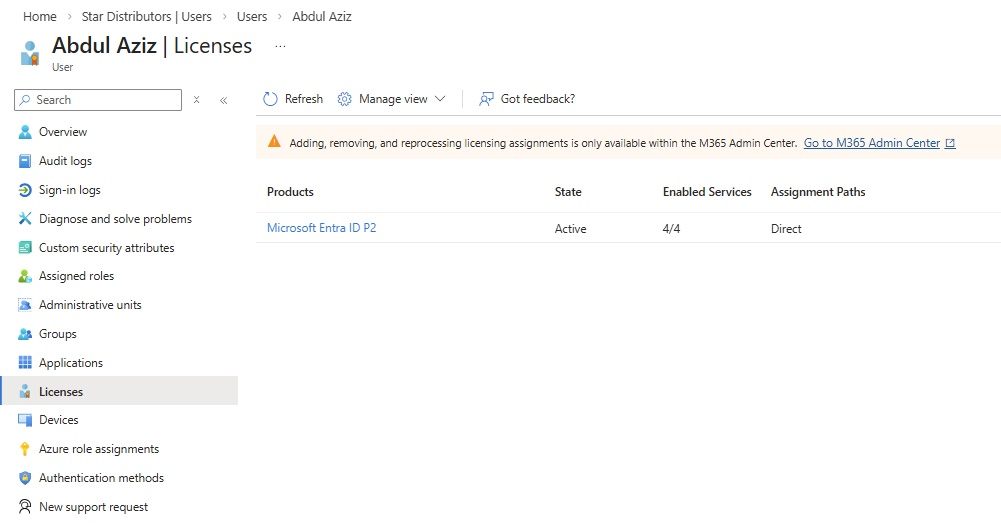Navigate to Home breadcrumb
Image resolution: width=1001 pixels, height=528 pixels.
40,17
